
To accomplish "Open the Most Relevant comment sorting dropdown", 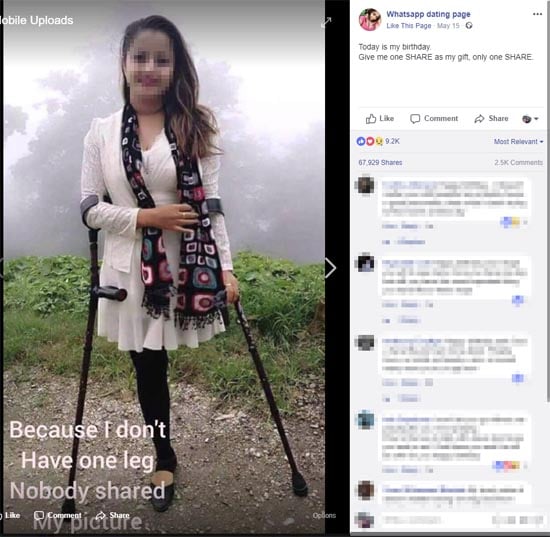I will tap(518, 141).
